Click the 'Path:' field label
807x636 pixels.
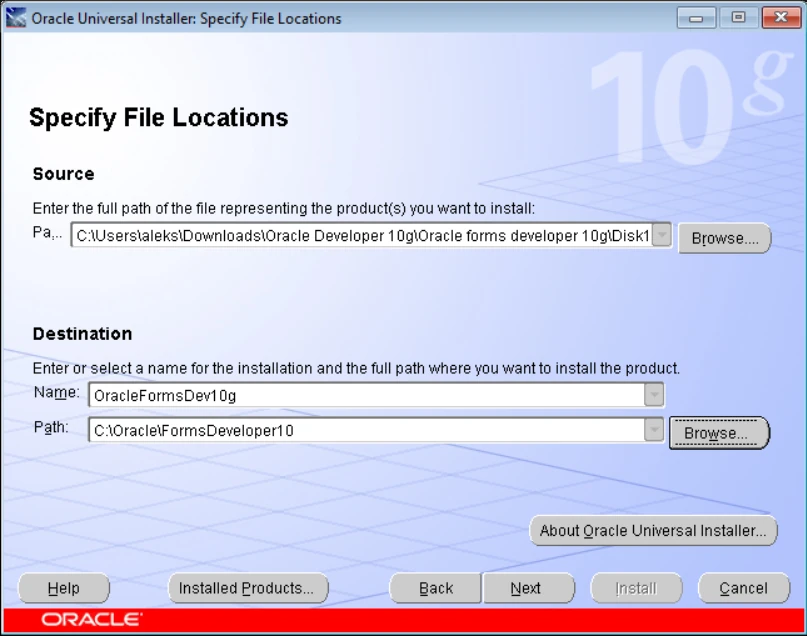(x=51, y=428)
